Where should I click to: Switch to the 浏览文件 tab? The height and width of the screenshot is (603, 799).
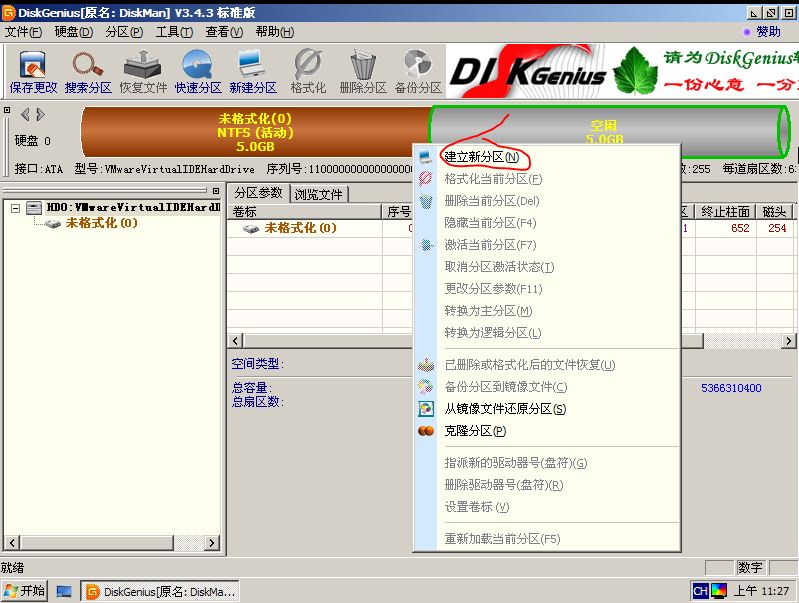click(x=318, y=195)
